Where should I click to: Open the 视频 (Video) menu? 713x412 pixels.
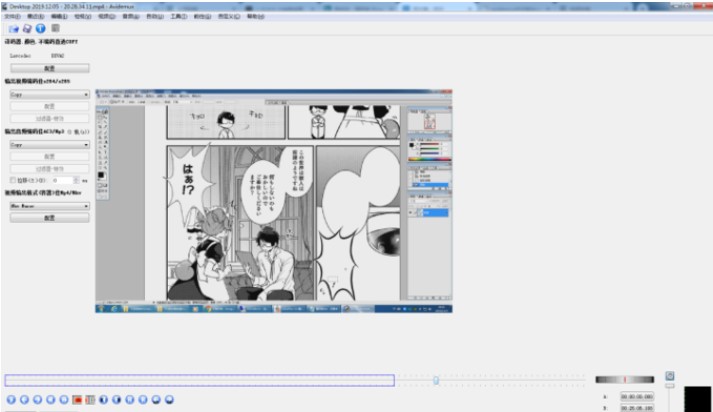click(107, 16)
